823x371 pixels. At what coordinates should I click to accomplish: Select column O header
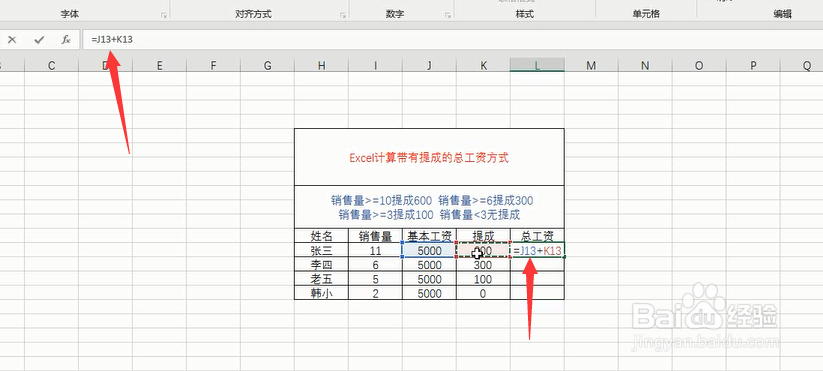699,65
